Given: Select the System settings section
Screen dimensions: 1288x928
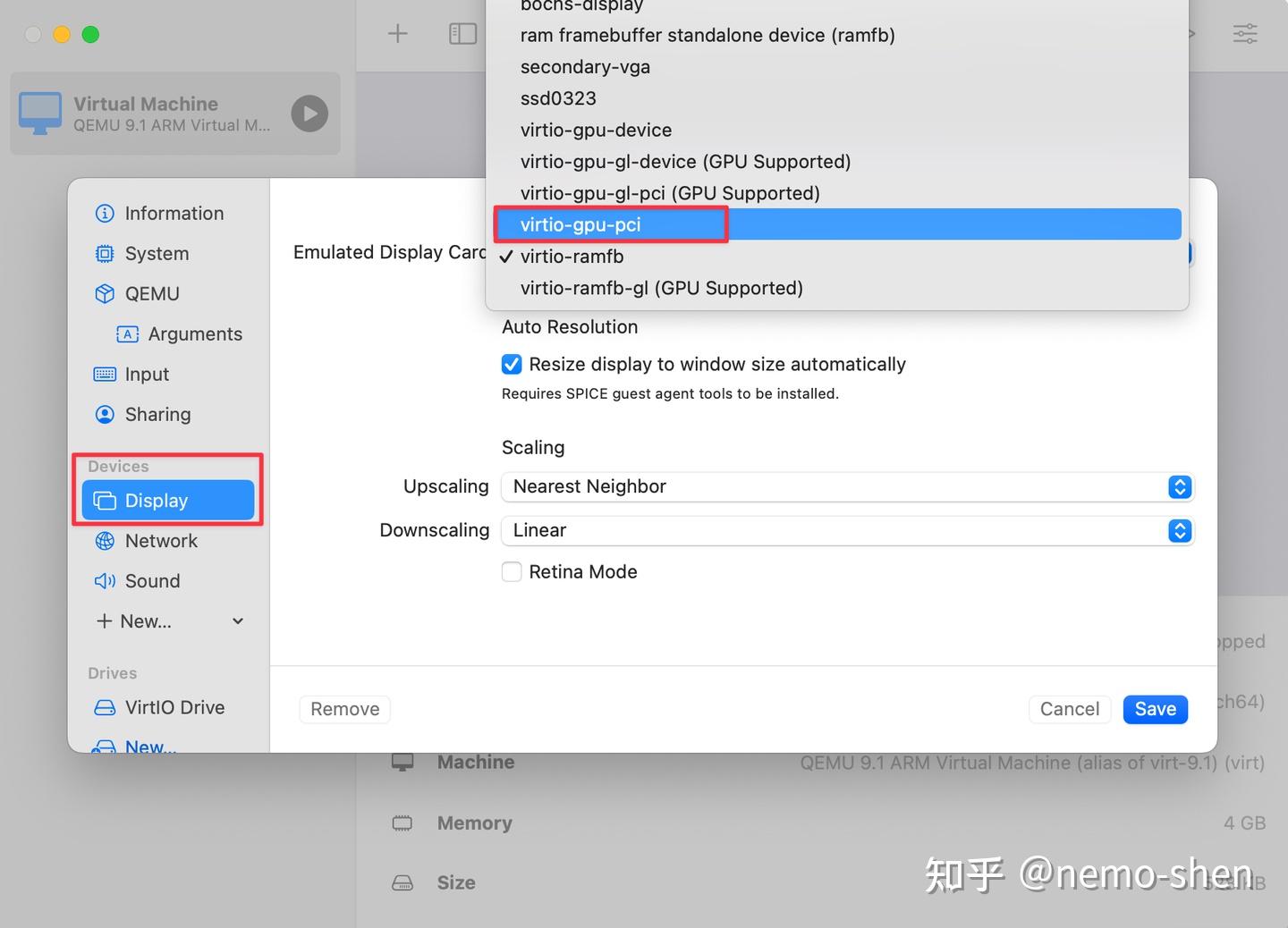Looking at the screenshot, I should [156, 253].
